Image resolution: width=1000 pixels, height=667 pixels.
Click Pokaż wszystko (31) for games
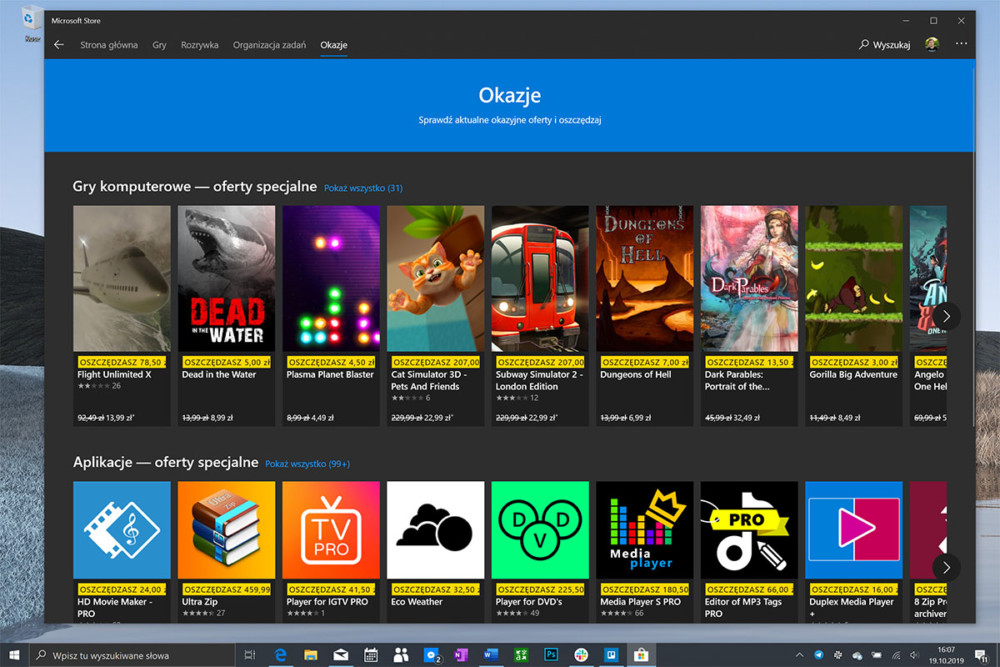tap(363, 188)
